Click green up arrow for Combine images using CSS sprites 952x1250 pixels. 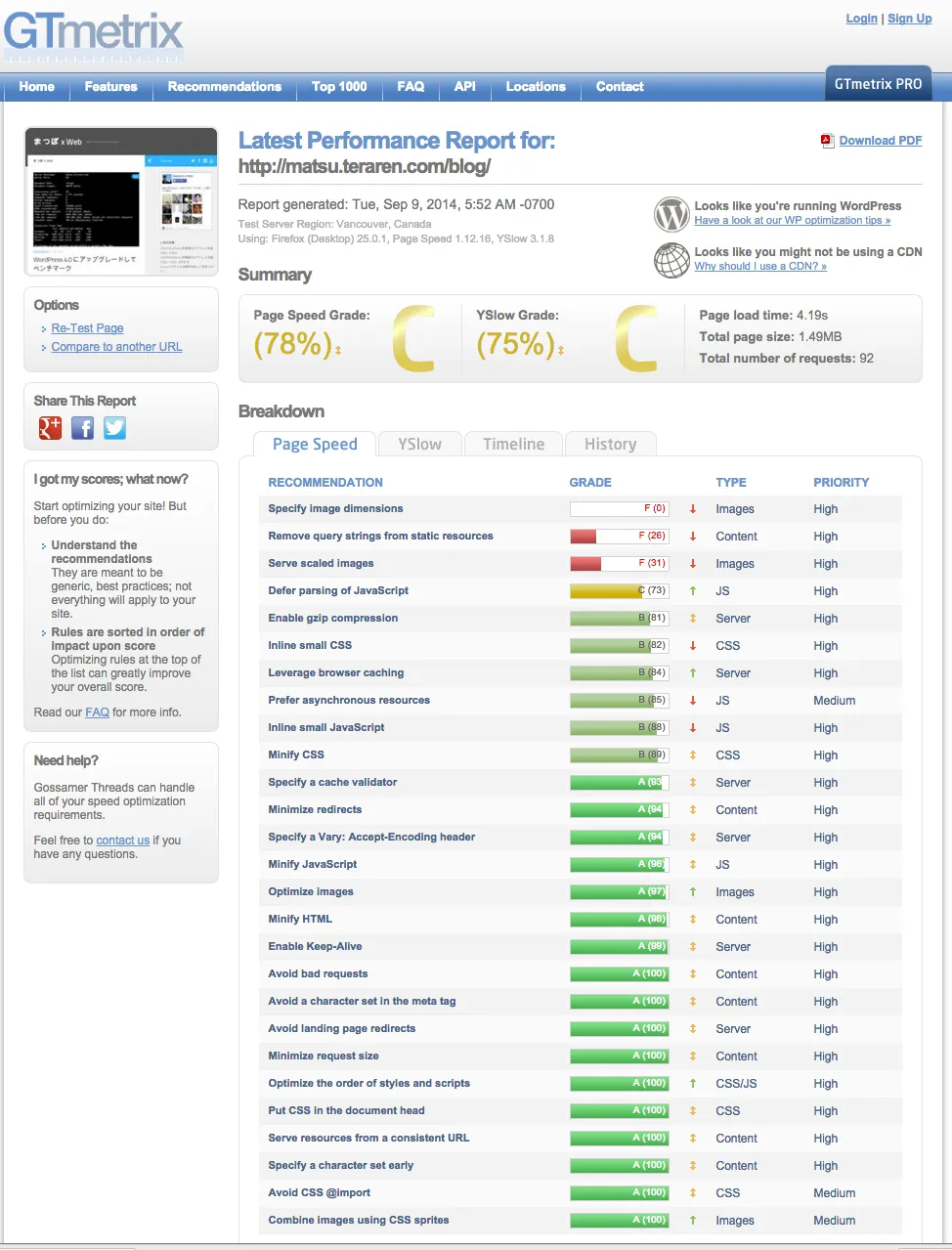(x=693, y=1221)
